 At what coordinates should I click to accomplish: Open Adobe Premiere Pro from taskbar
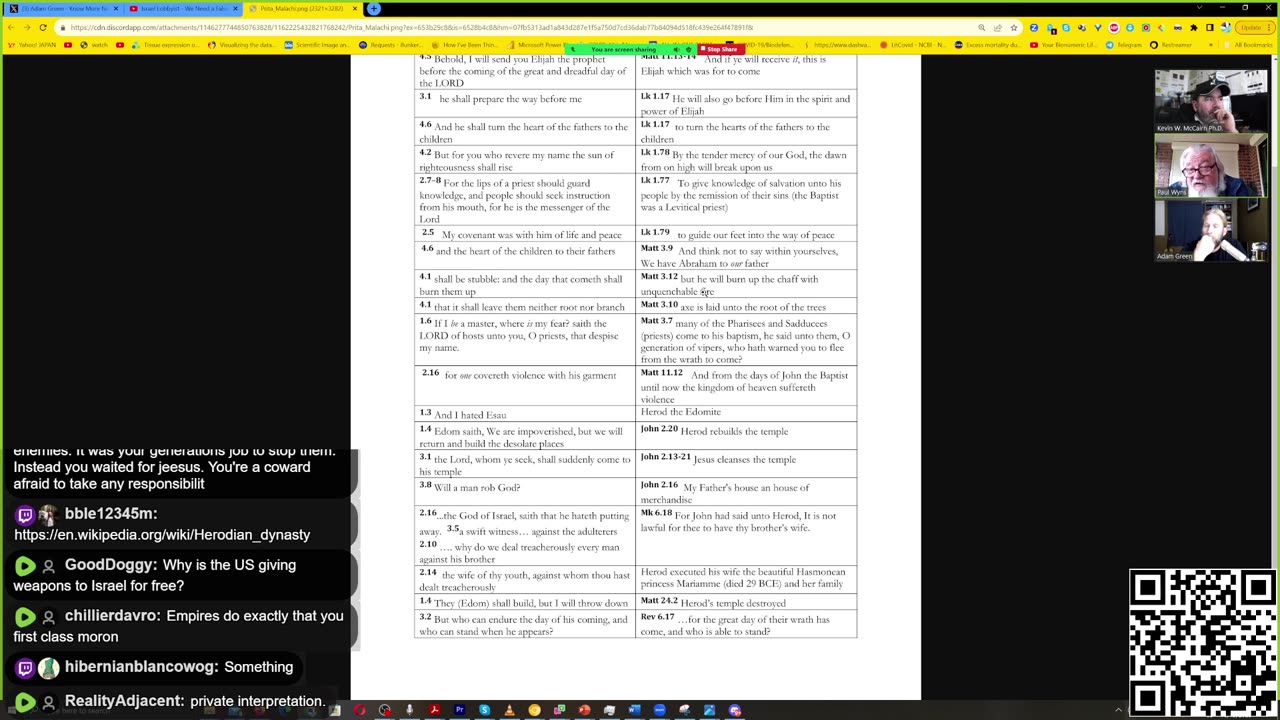coord(459,710)
